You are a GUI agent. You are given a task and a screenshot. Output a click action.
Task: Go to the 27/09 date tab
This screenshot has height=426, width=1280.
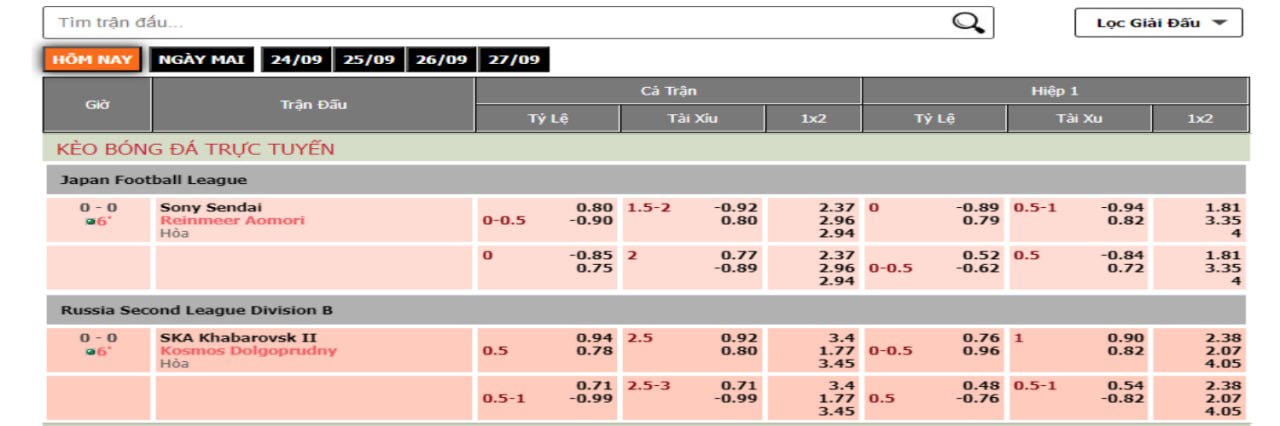click(x=513, y=60)
